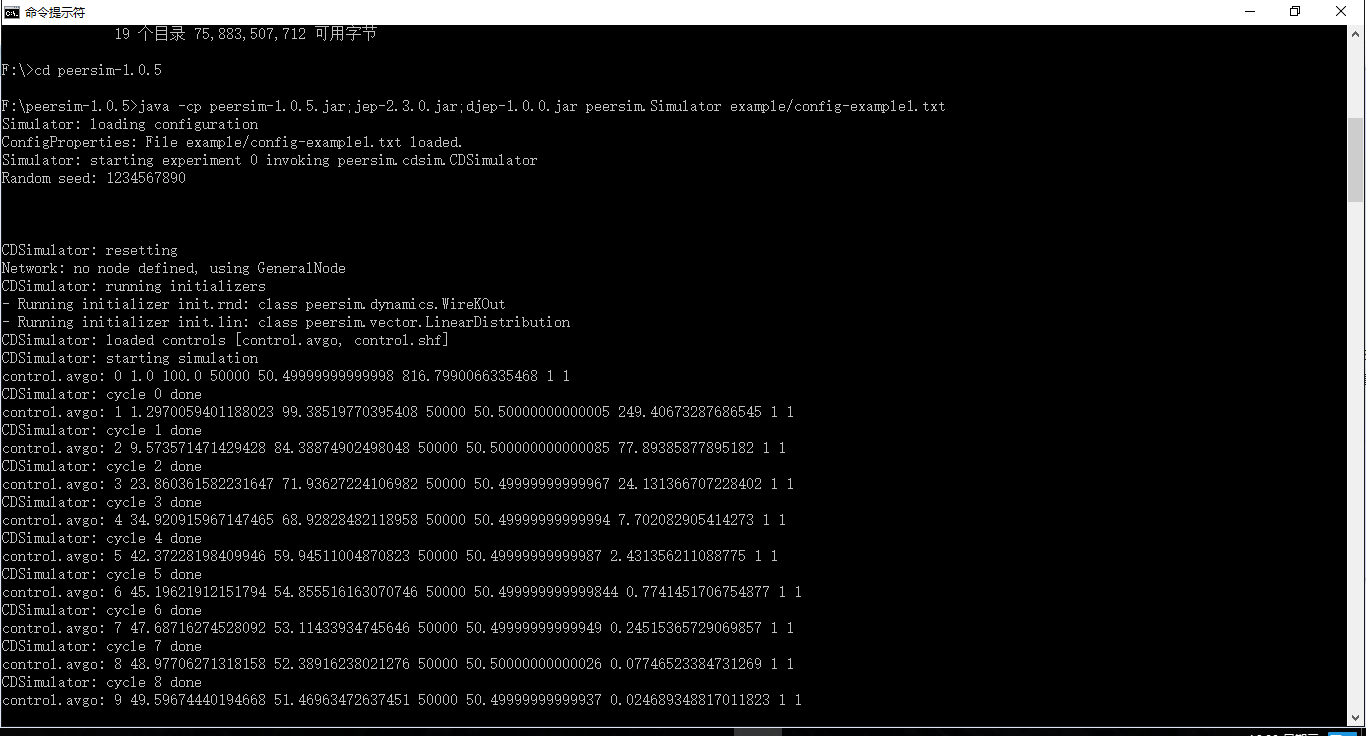1366x736 pixels.
Task: Click the 命令提示符 window title text
Action: tap(55, 12)
